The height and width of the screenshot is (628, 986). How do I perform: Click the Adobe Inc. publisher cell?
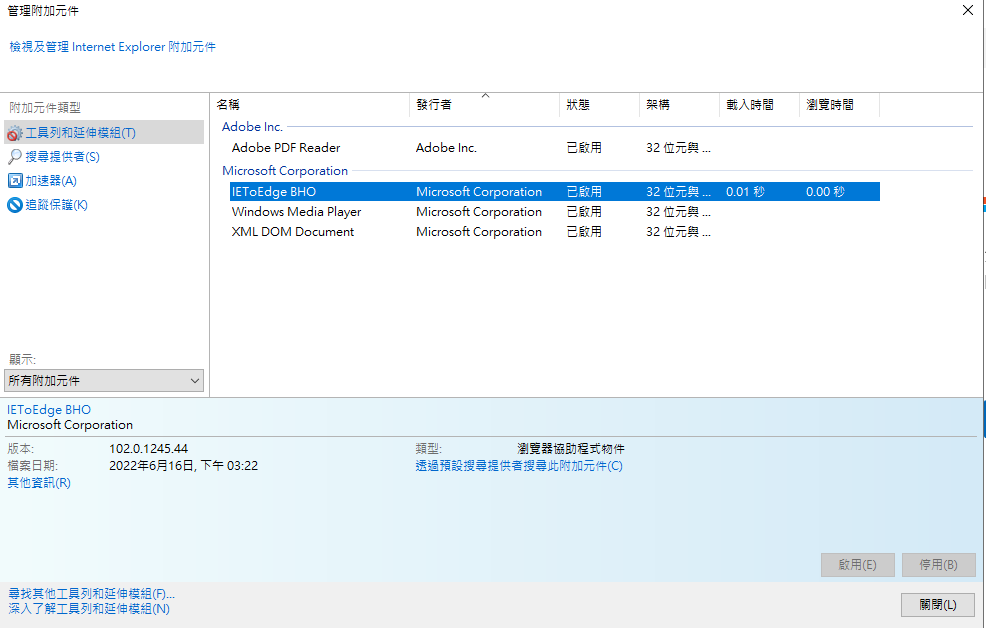[446, 148]
